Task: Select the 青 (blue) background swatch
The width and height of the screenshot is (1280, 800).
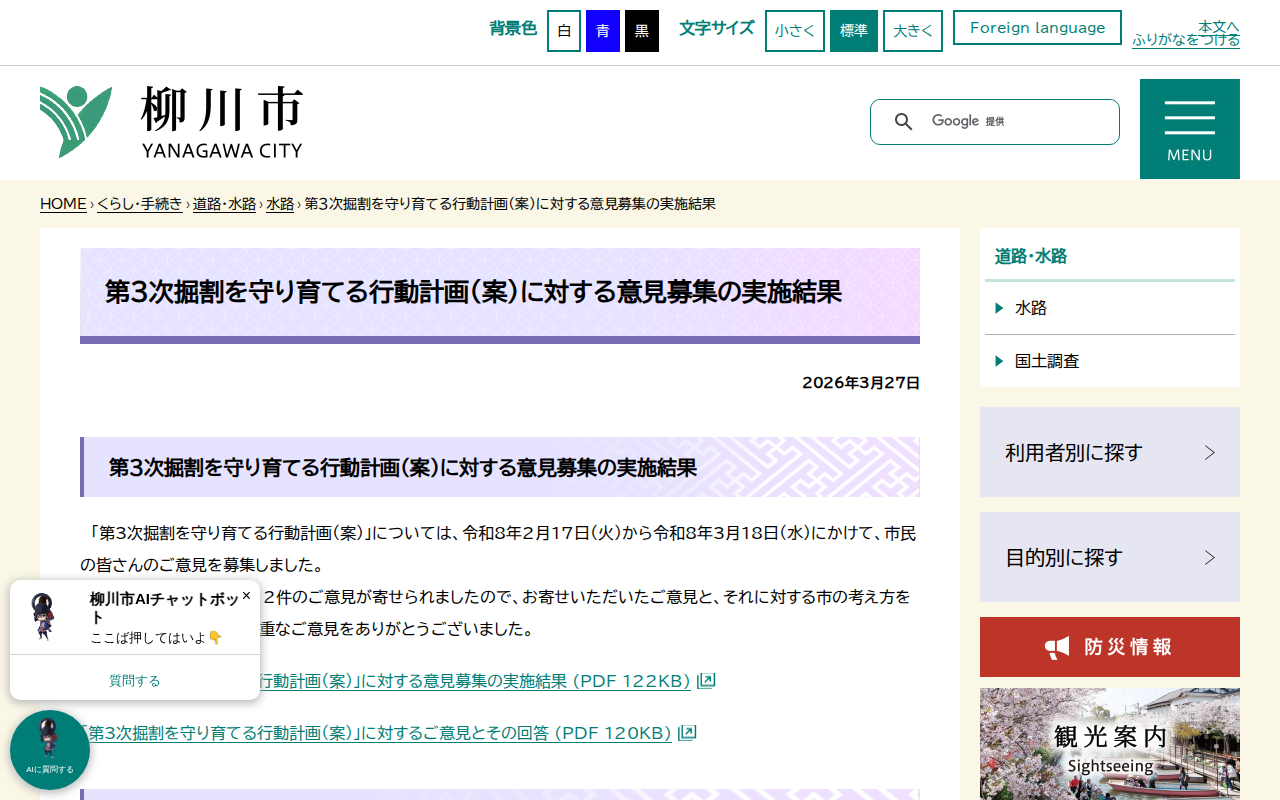Action: 601,30
